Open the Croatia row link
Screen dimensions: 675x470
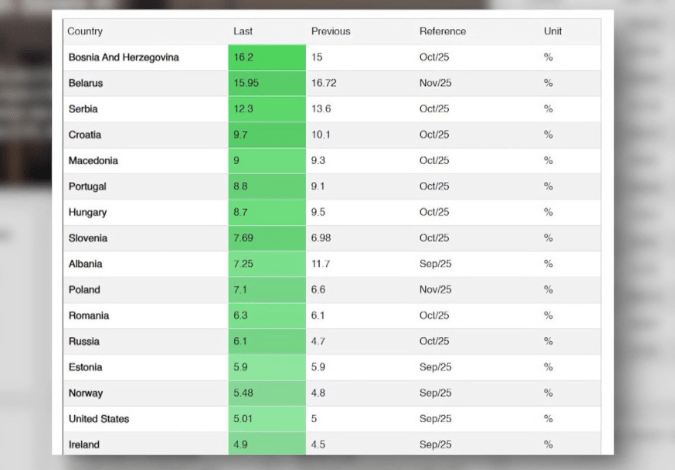pos(85,135)
